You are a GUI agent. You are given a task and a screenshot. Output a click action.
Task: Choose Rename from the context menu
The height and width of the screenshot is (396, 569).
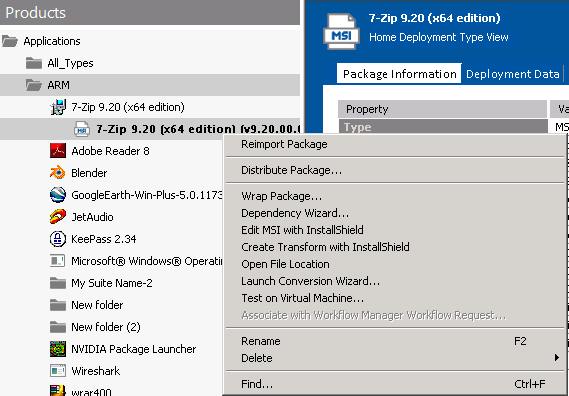(261, 341)
